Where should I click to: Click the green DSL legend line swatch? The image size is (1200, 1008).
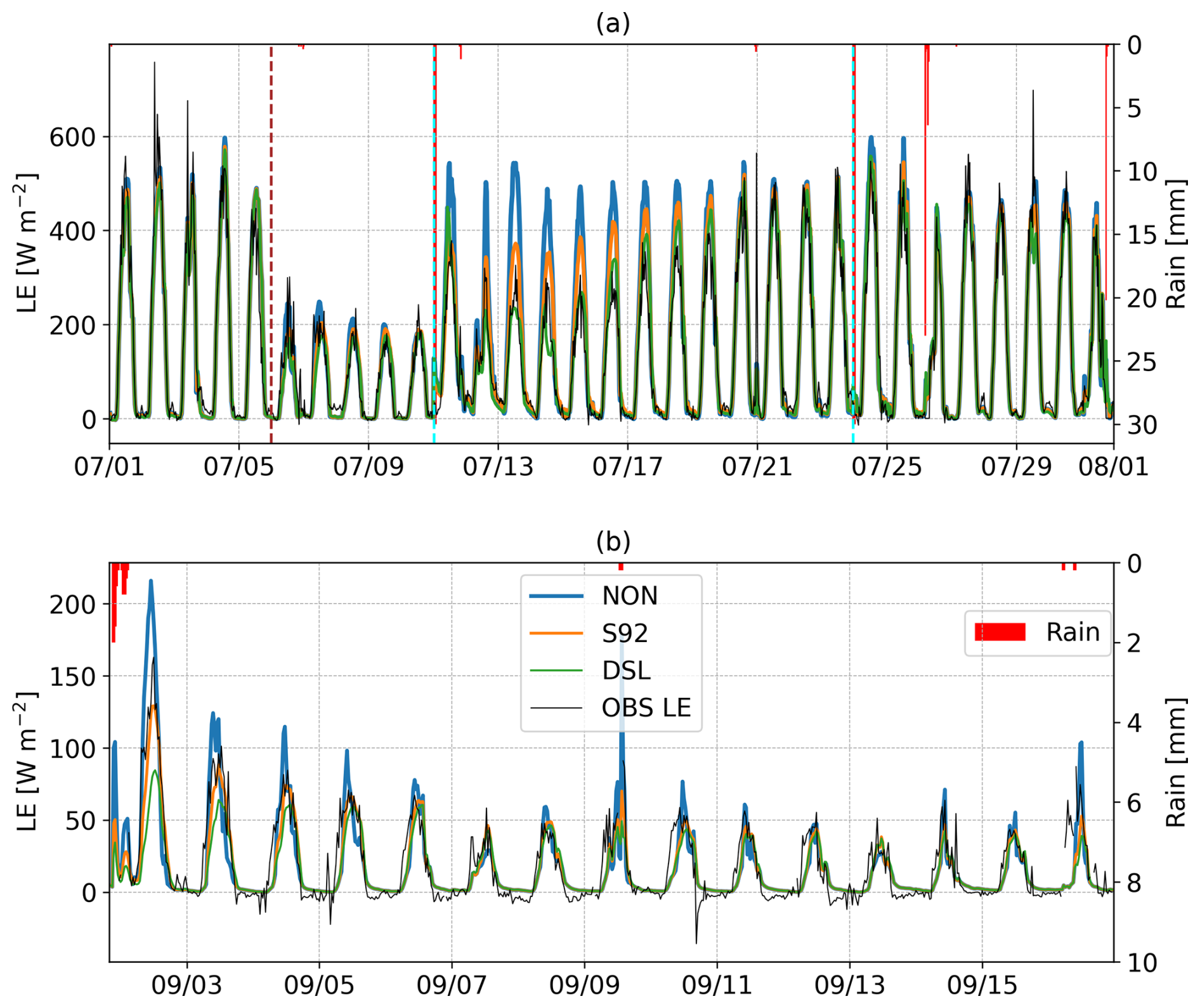coord(556,670)
